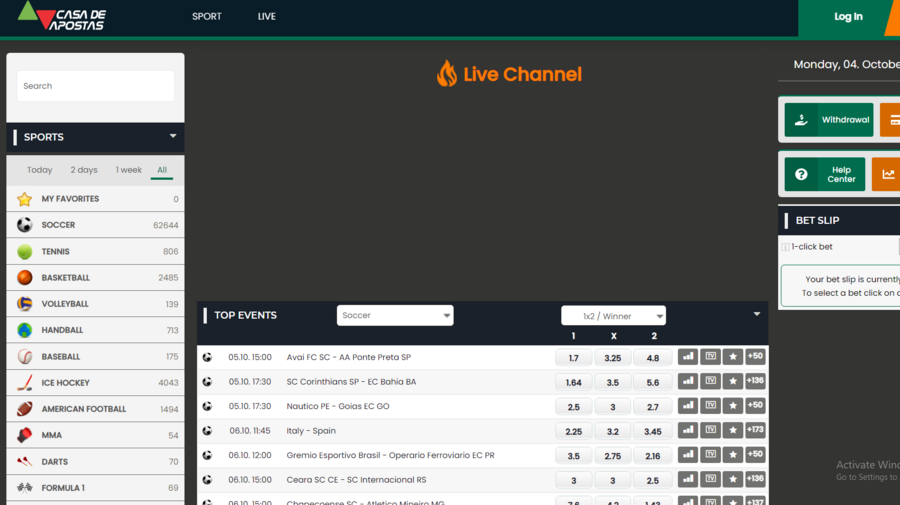Open the Withdrawal button
This screenshot has width=900, height=505.
pyautogui.click(x=828, y=120)
